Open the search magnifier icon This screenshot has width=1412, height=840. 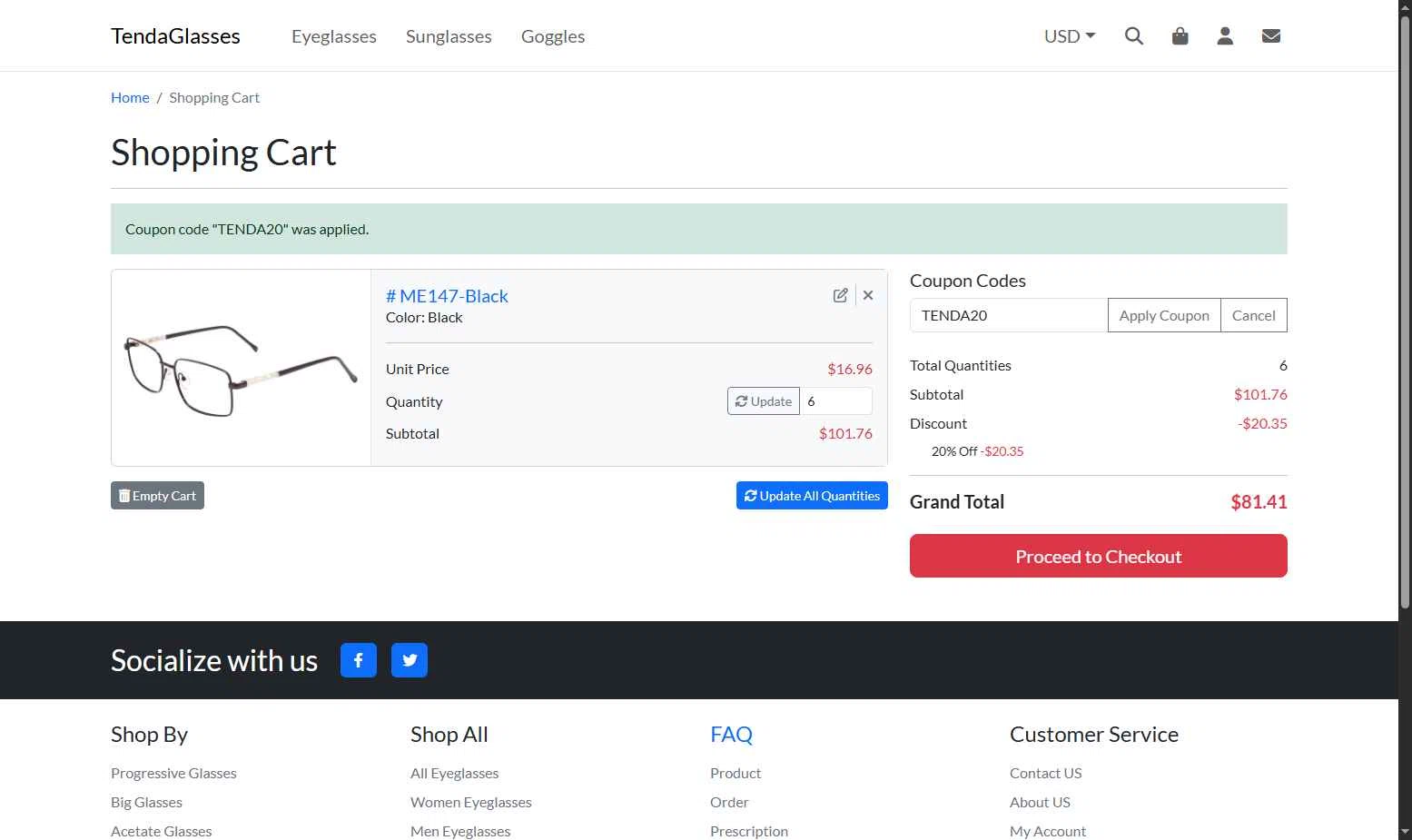(1133, 36)
